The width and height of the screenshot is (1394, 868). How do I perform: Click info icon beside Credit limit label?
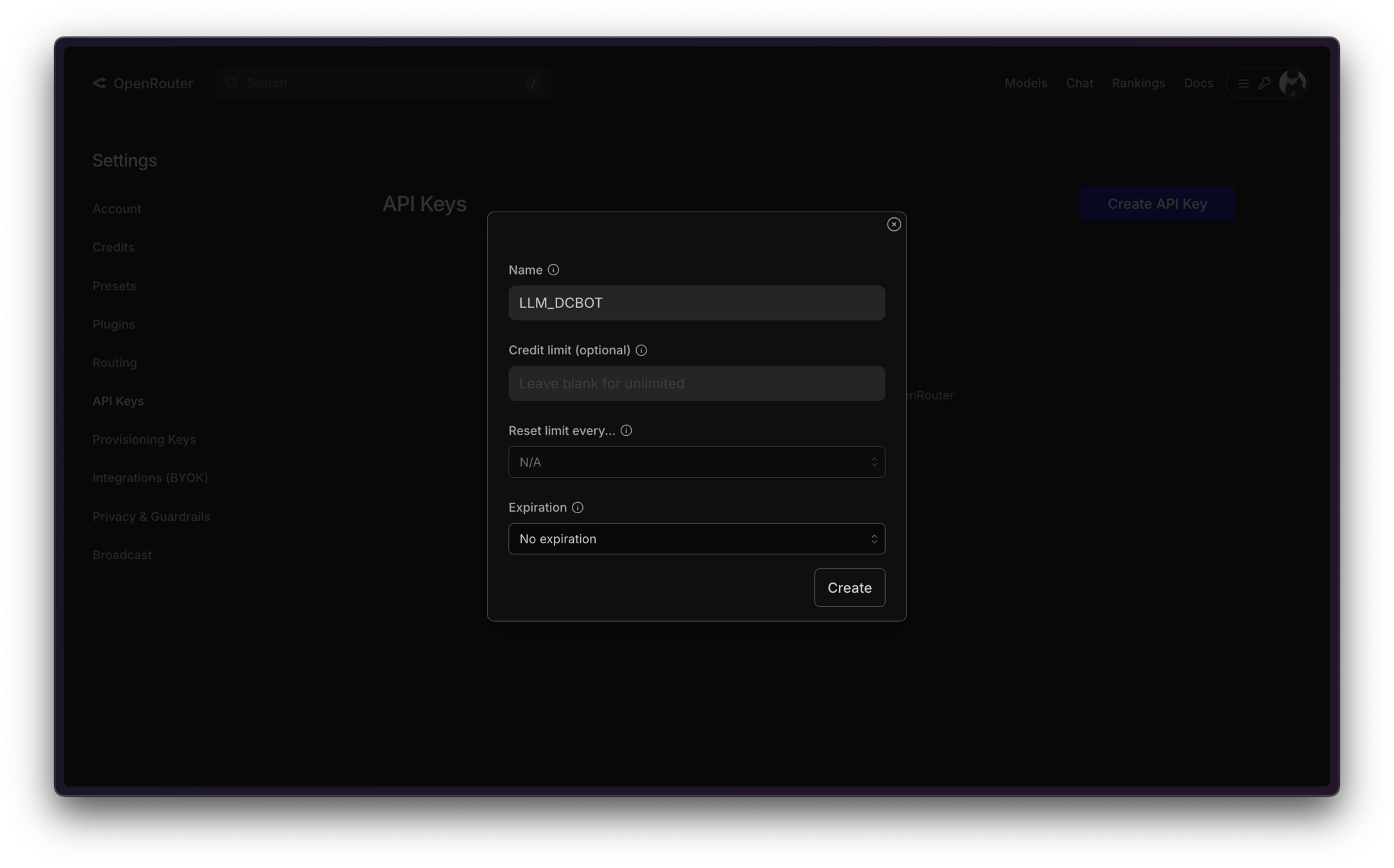coord(641,350)
